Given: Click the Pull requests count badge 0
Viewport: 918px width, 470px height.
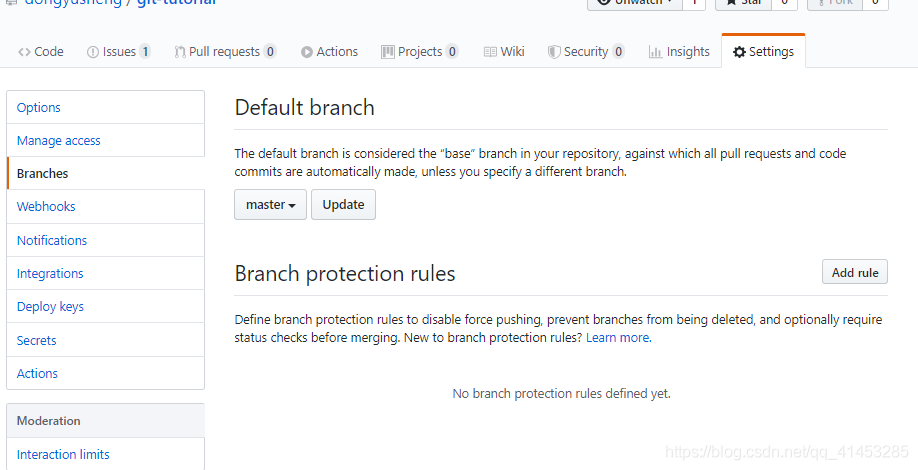Looking at the screenshot, I should 269,52.
